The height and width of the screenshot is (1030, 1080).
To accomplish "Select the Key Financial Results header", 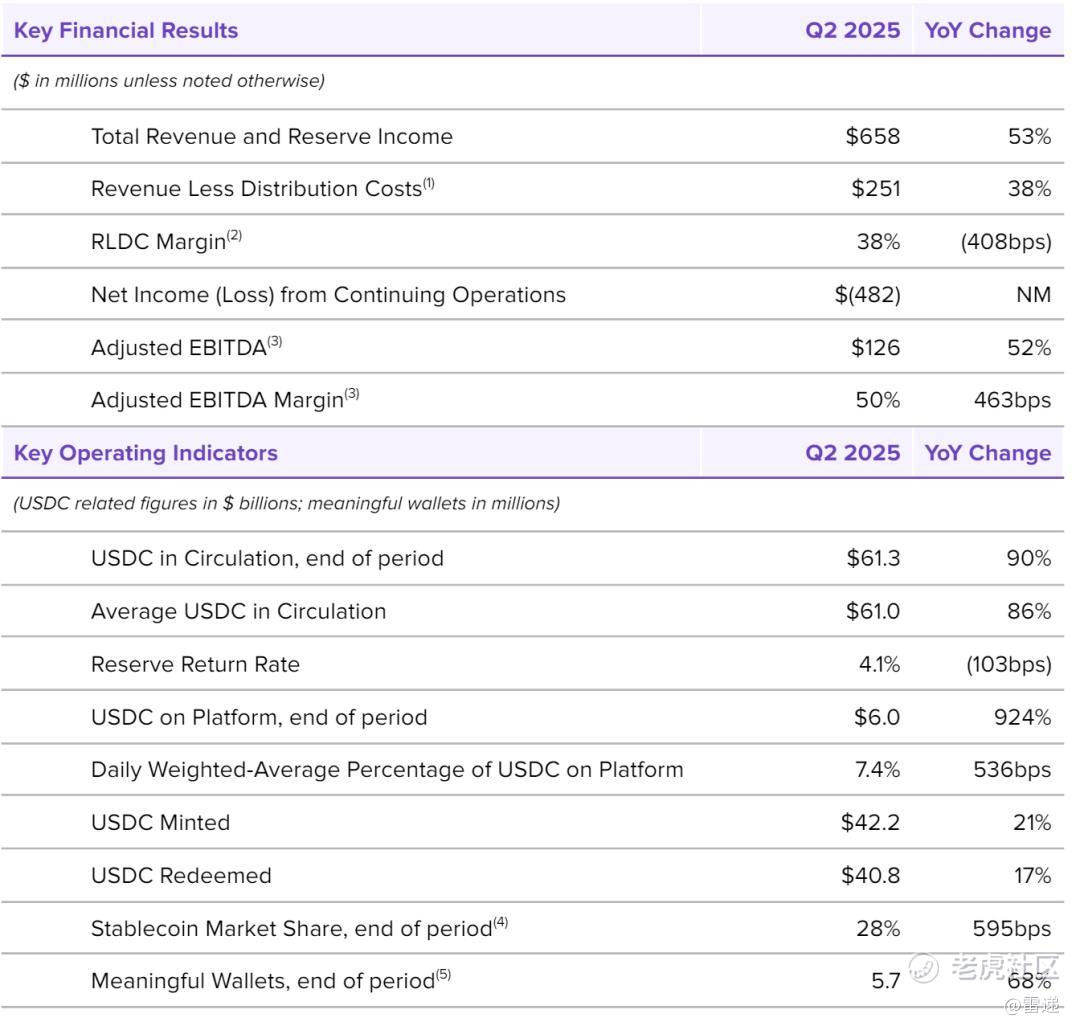I will [126, 30].
